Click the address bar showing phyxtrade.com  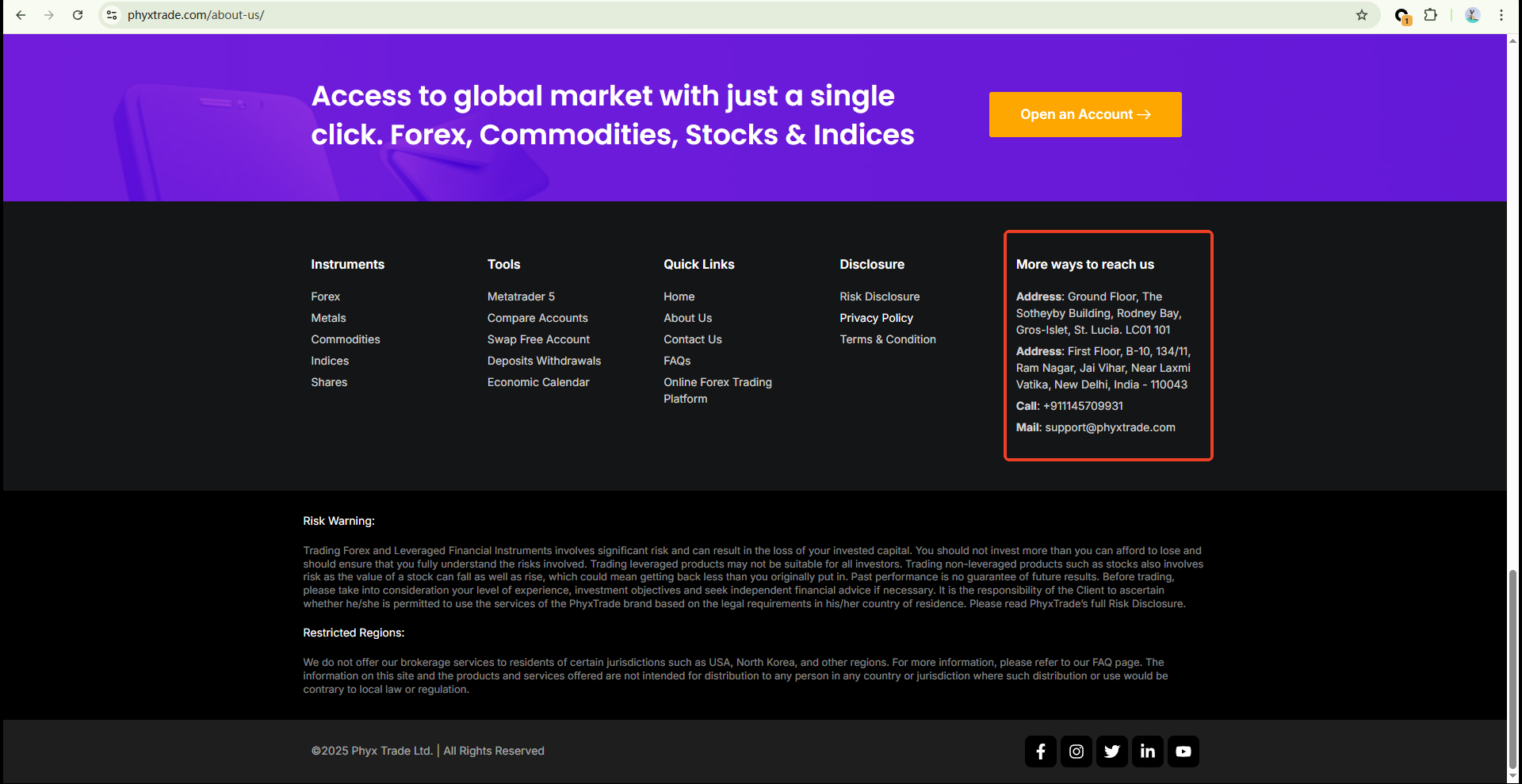click(x=196, y=15)
